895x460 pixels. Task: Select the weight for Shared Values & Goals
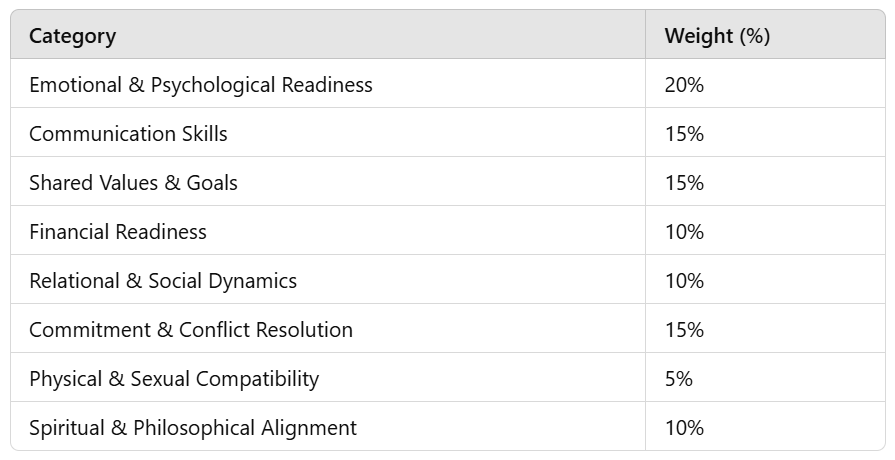(x=684, y=183)
